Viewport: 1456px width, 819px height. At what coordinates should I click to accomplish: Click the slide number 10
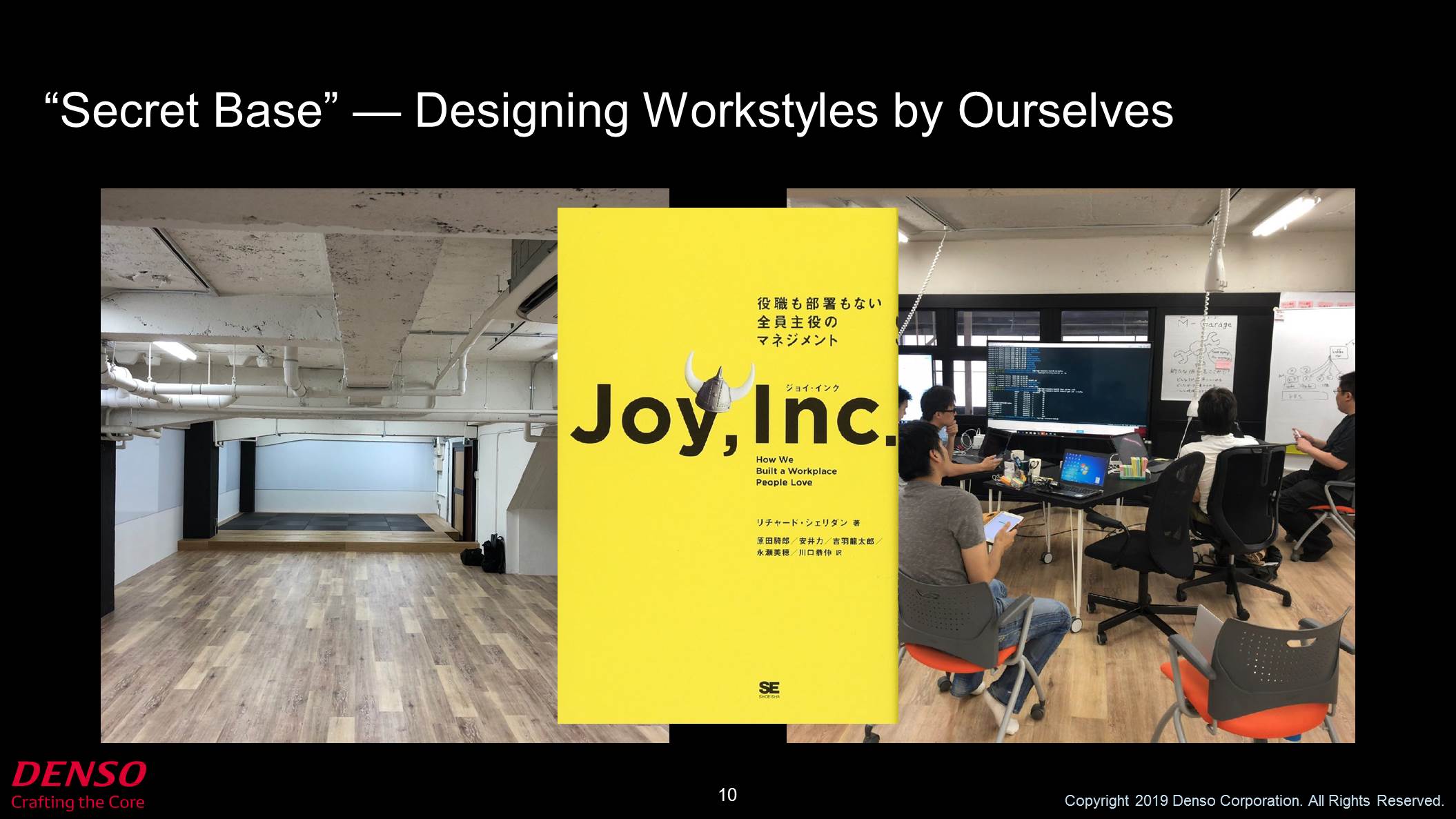(727, 795)
